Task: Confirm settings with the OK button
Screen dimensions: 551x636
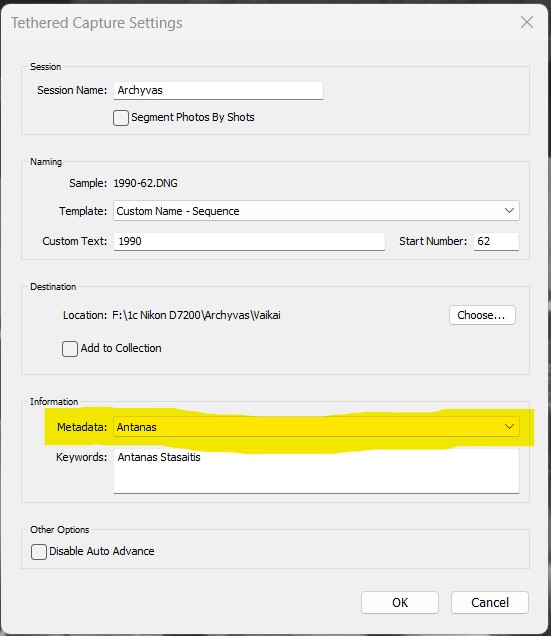Action: coord(400,602)
